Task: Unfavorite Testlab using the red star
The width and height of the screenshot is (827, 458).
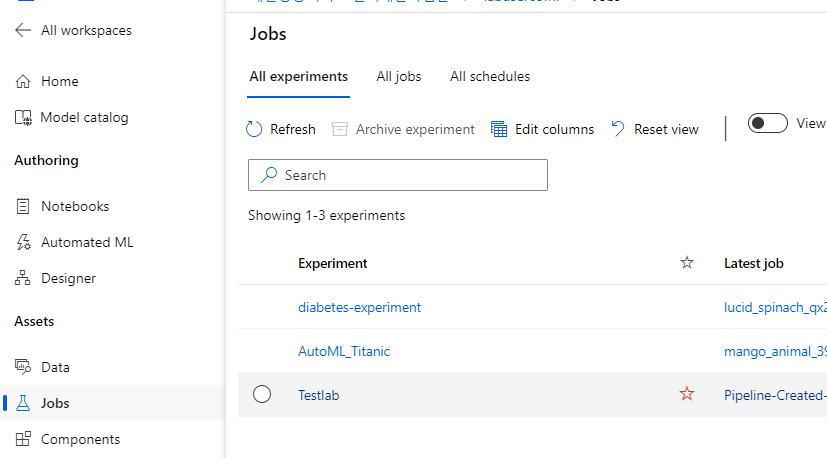Action: [687, 394]
